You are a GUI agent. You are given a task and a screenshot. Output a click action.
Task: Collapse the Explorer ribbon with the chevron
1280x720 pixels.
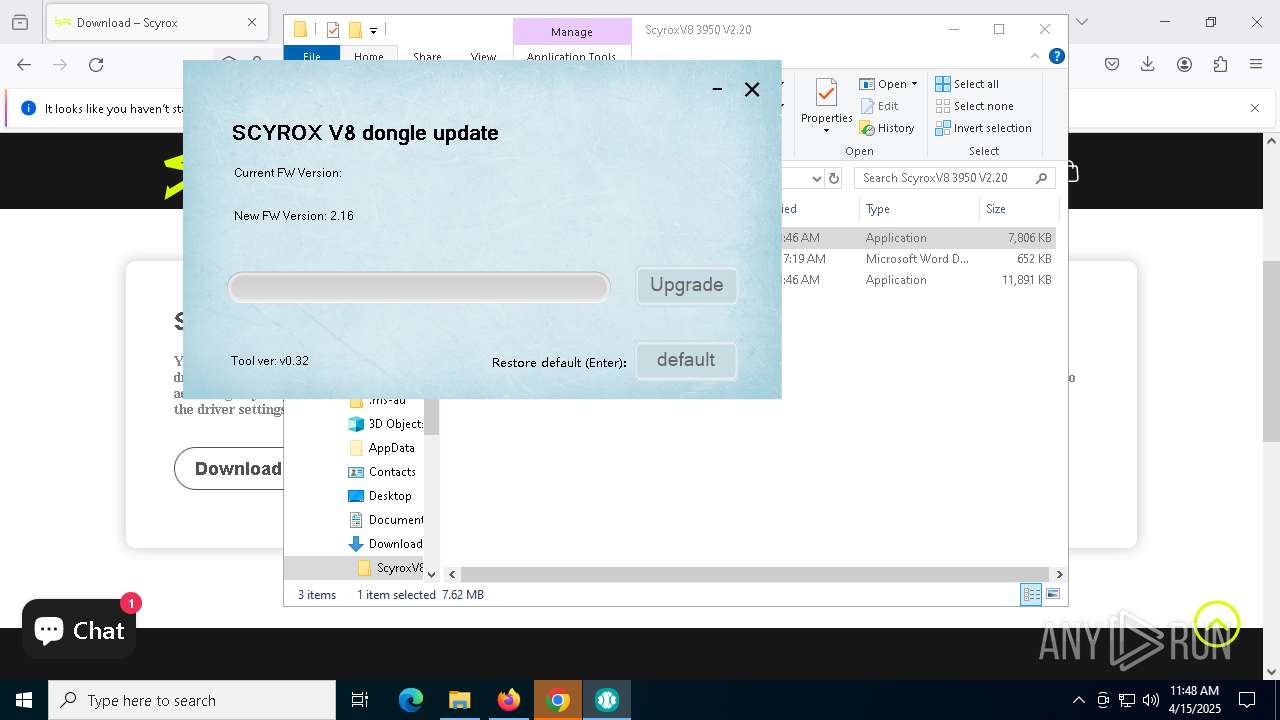(1035, 57)
